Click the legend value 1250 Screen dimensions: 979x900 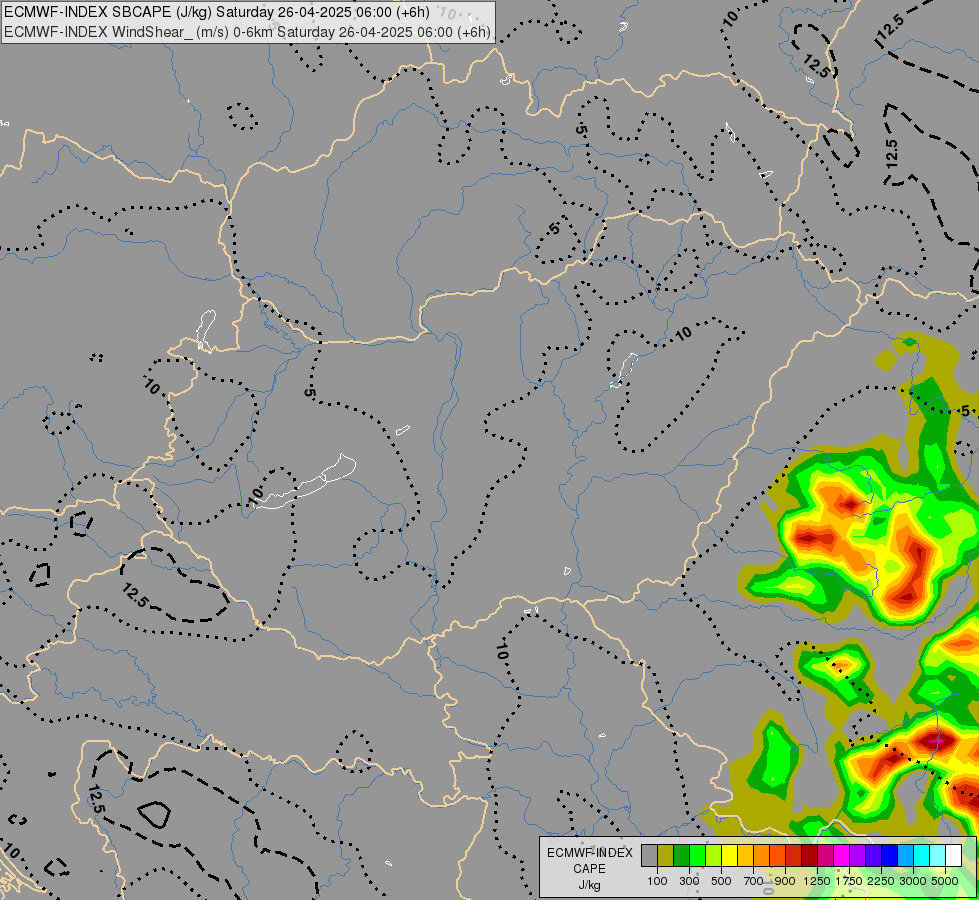point(817,881)
